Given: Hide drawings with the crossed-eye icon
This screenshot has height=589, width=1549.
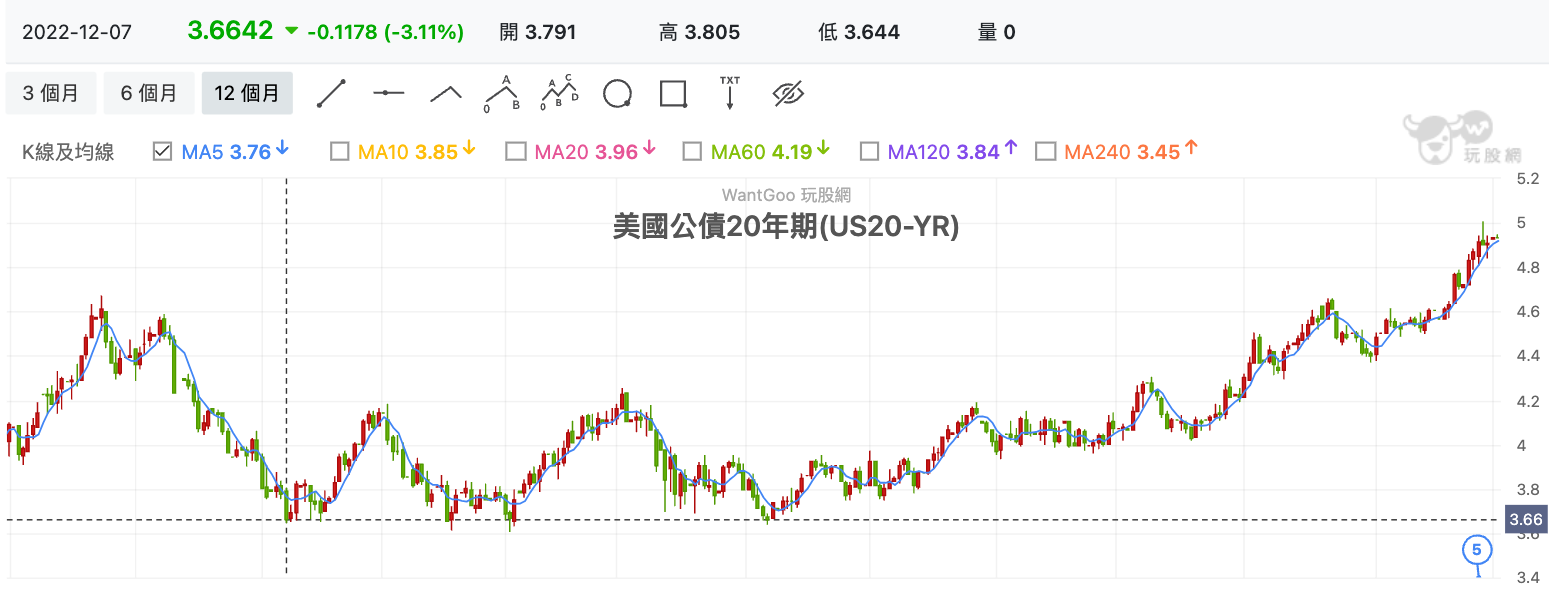Looking at the screenshot, I should coord(788,94).
